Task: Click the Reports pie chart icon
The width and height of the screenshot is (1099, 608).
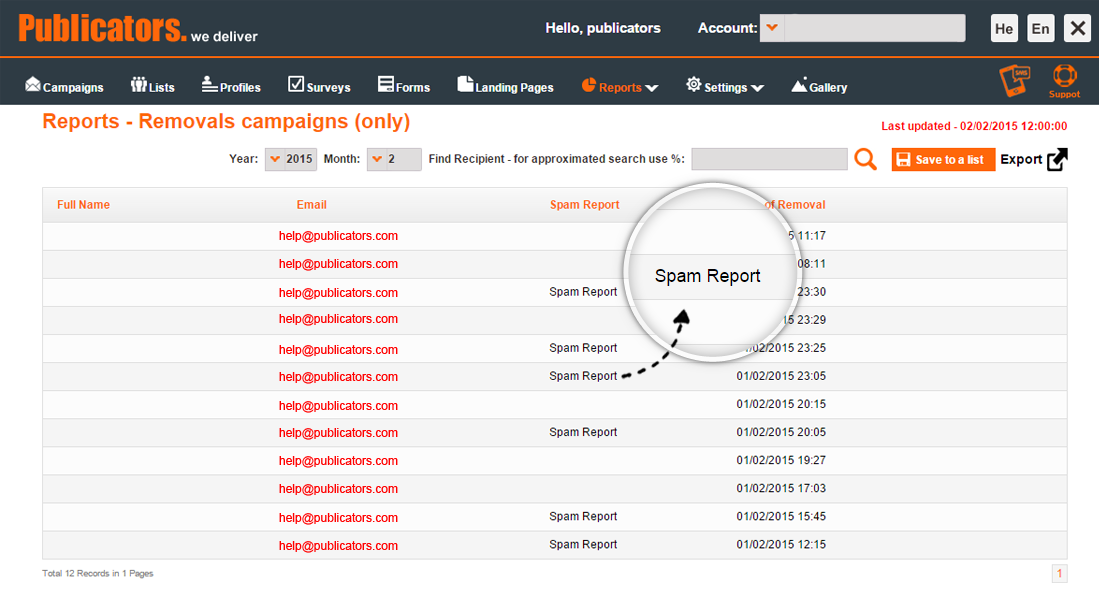Action: [589, 85]
